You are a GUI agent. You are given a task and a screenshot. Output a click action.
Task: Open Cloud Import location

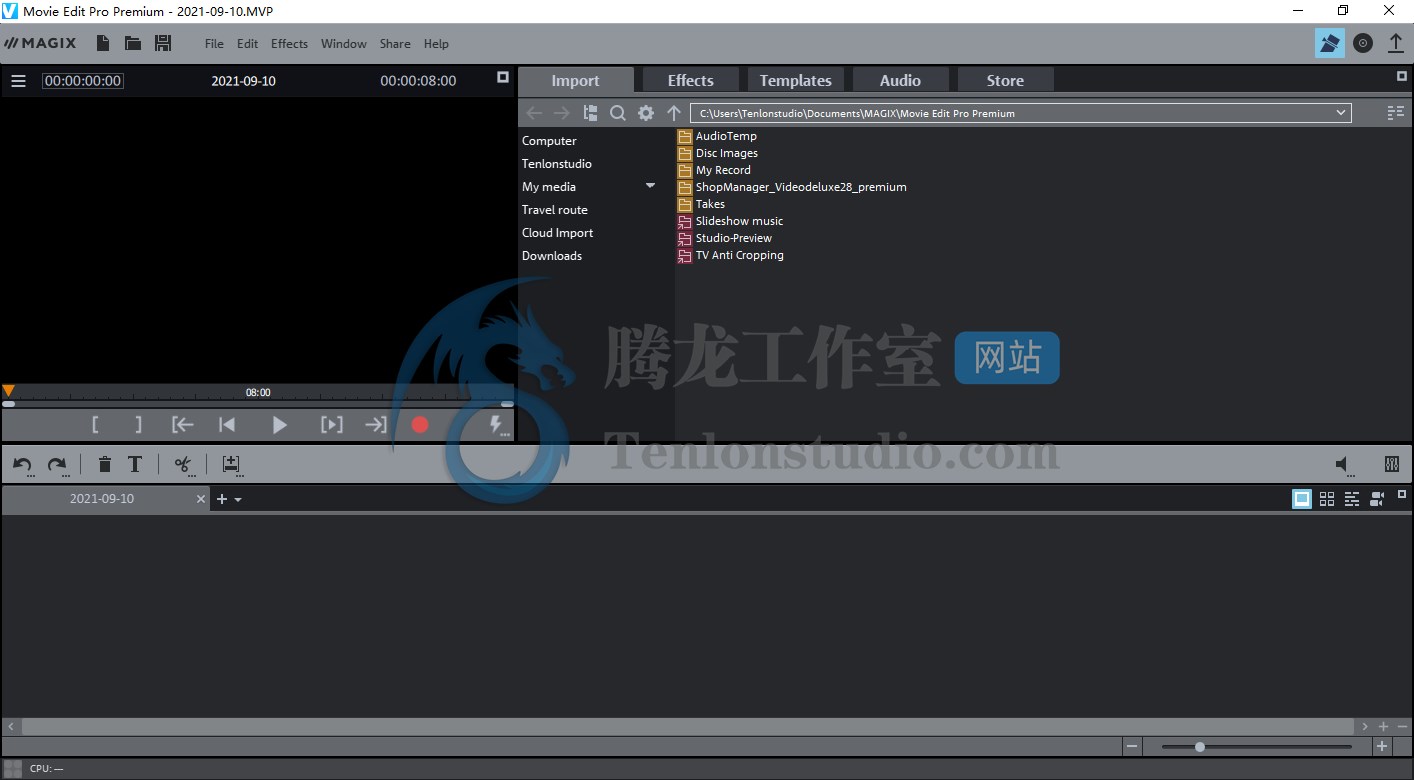(x=558, y=233)
